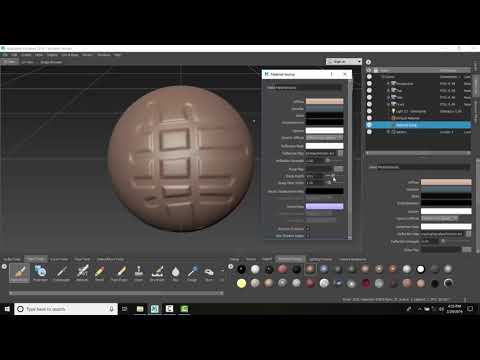Switch to the Lighting Presets tab
The image size is (480, 360).
coord(320,259)
